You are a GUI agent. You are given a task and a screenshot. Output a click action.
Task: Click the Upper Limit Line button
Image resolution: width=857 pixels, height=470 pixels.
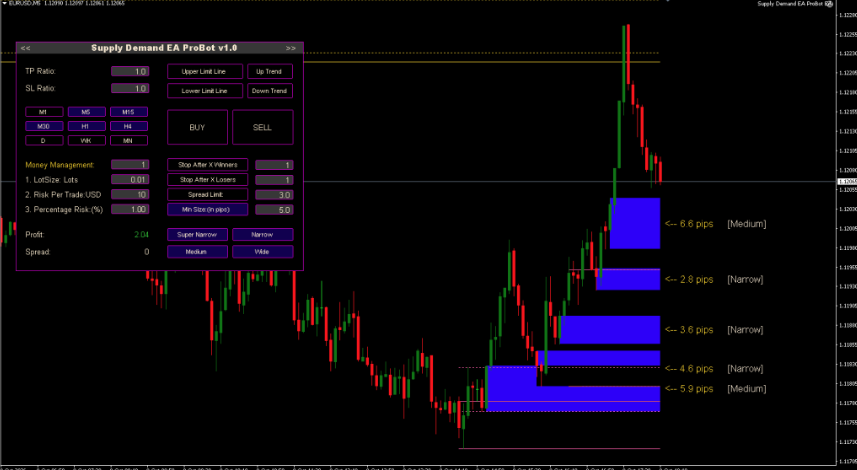click(205, 72)
